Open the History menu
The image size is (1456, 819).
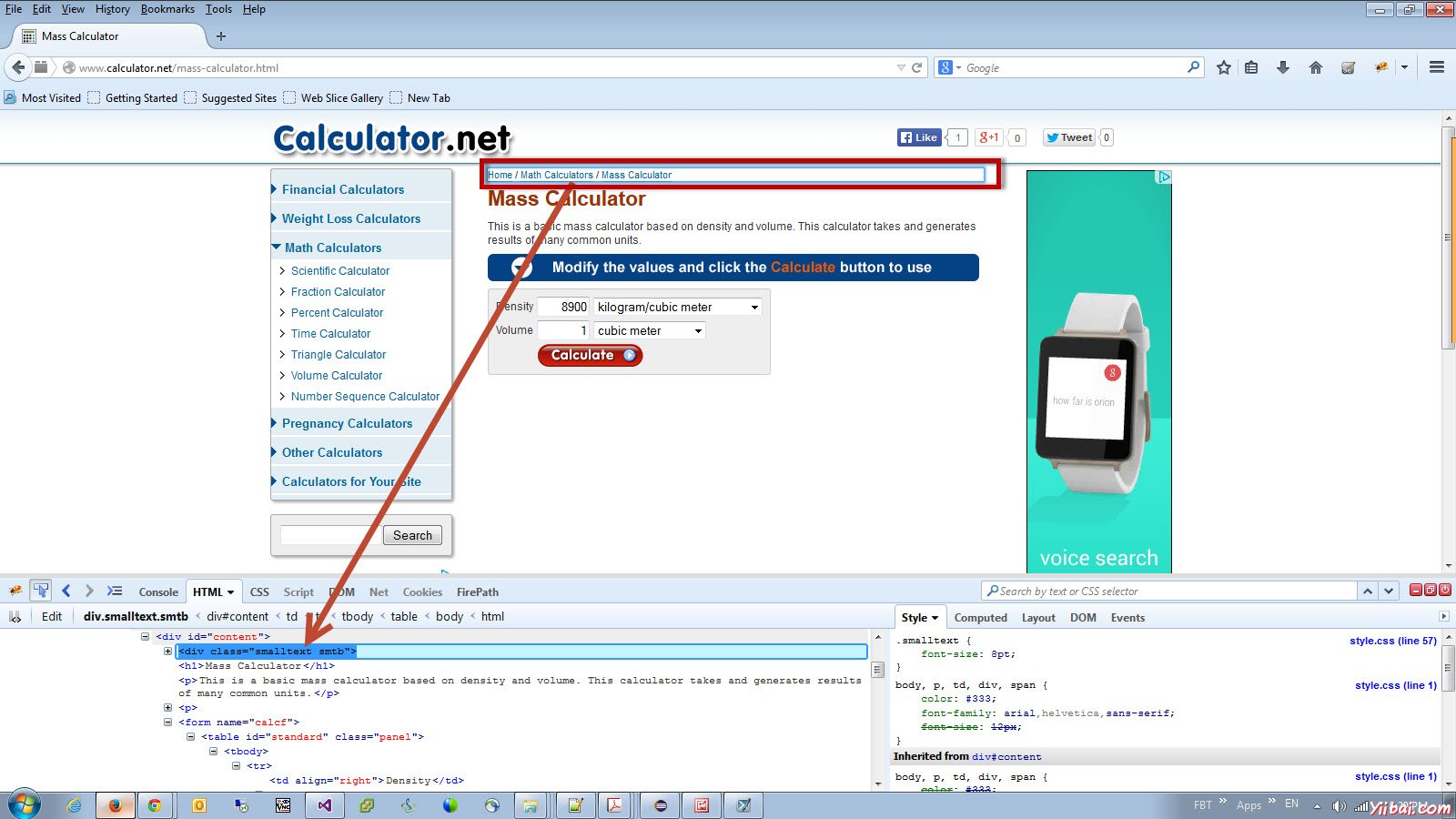[112, 9]
